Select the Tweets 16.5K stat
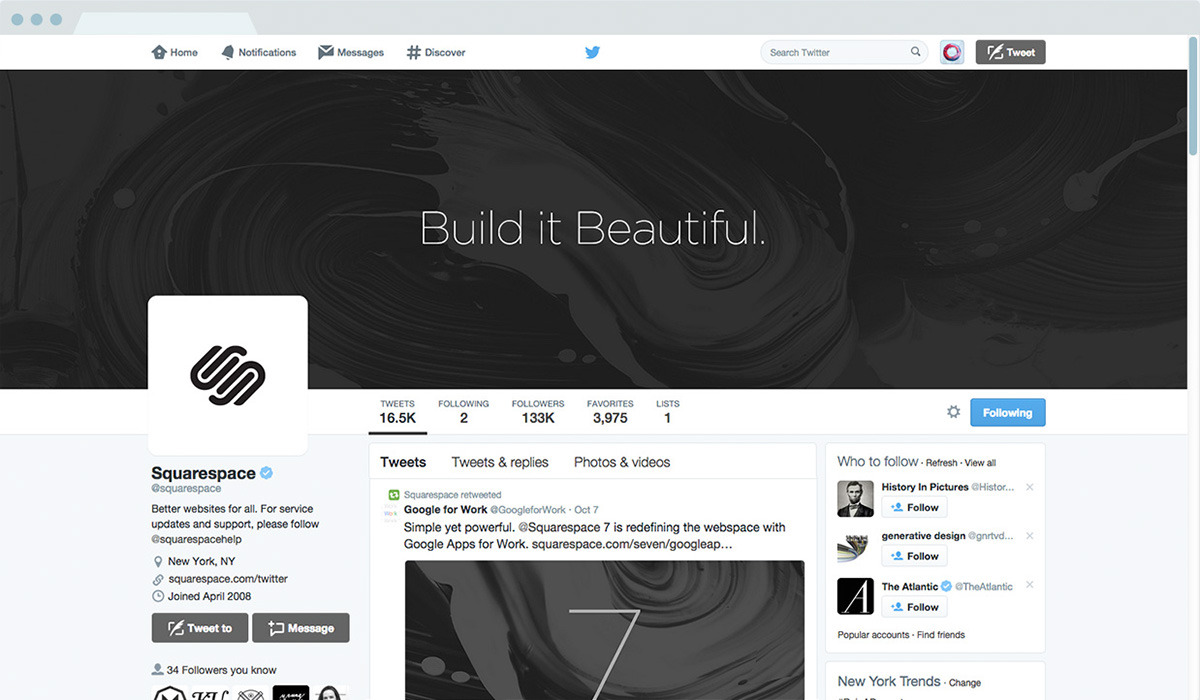1200x700 pixels. 397,412
